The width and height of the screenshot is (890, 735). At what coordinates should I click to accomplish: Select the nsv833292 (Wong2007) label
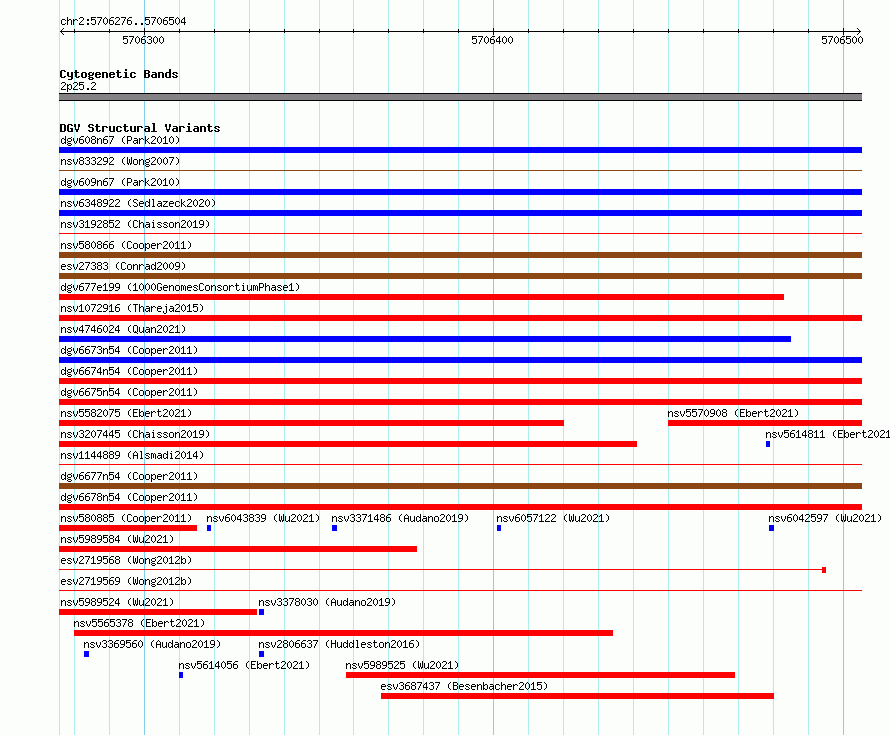tap(120, 161)
